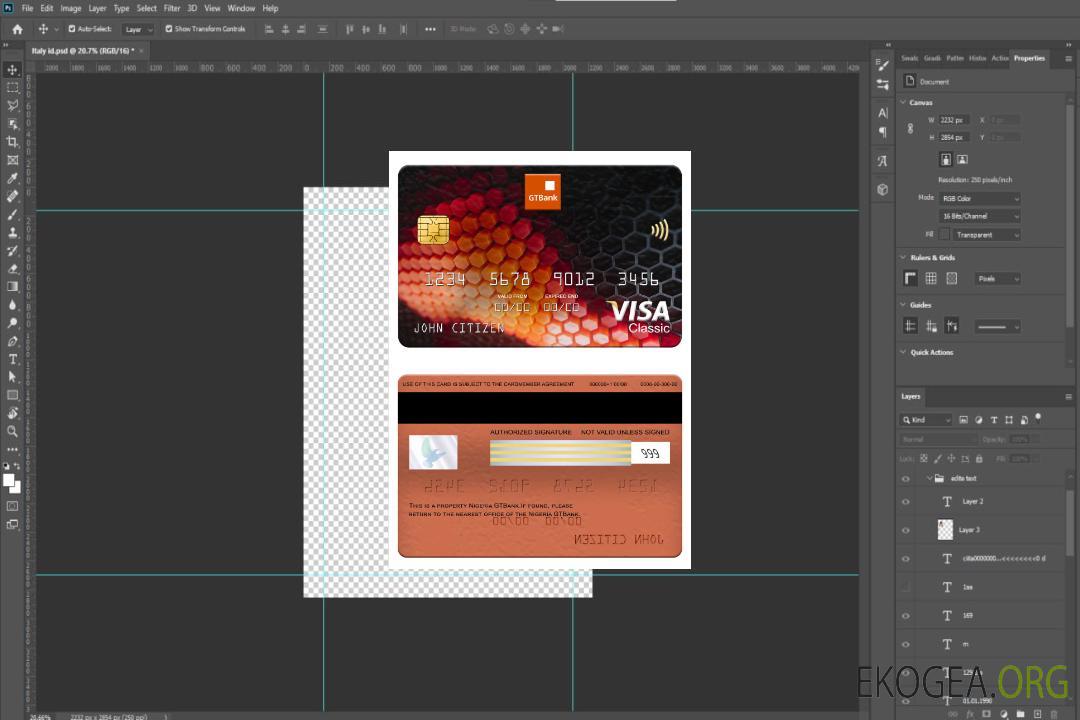Collapse the 'edite text' group arrow
The width and height of the screenshot is (1080, 720).
point(929,478)
